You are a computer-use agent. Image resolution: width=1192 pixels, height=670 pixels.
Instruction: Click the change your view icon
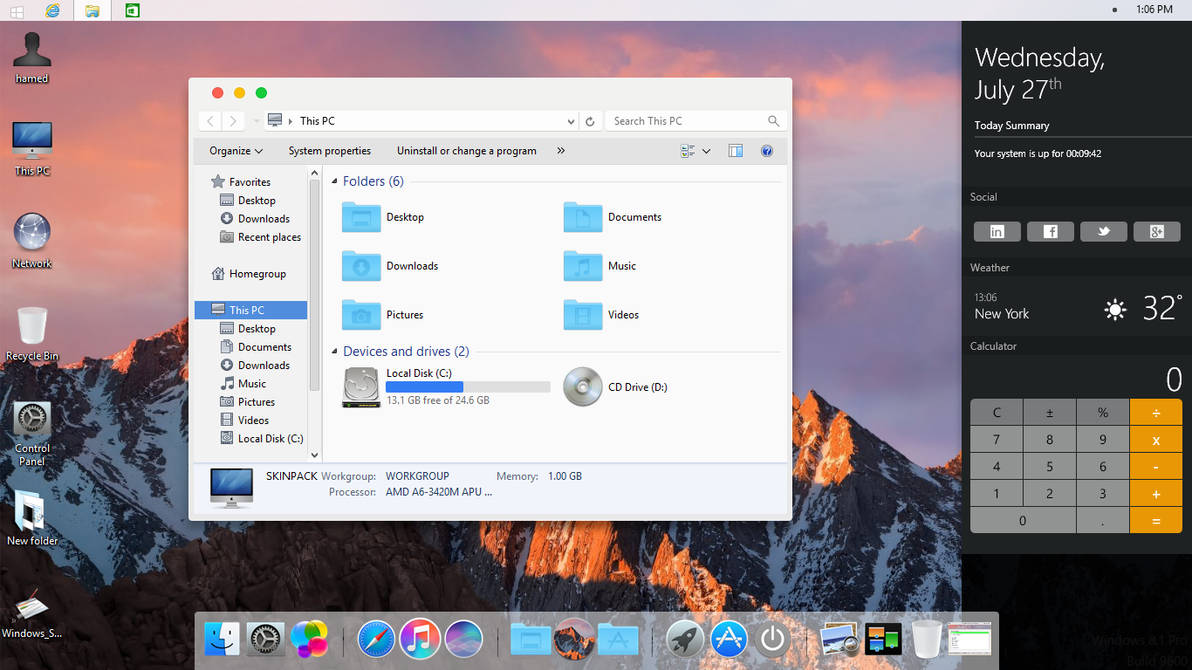tap(685, 150)
